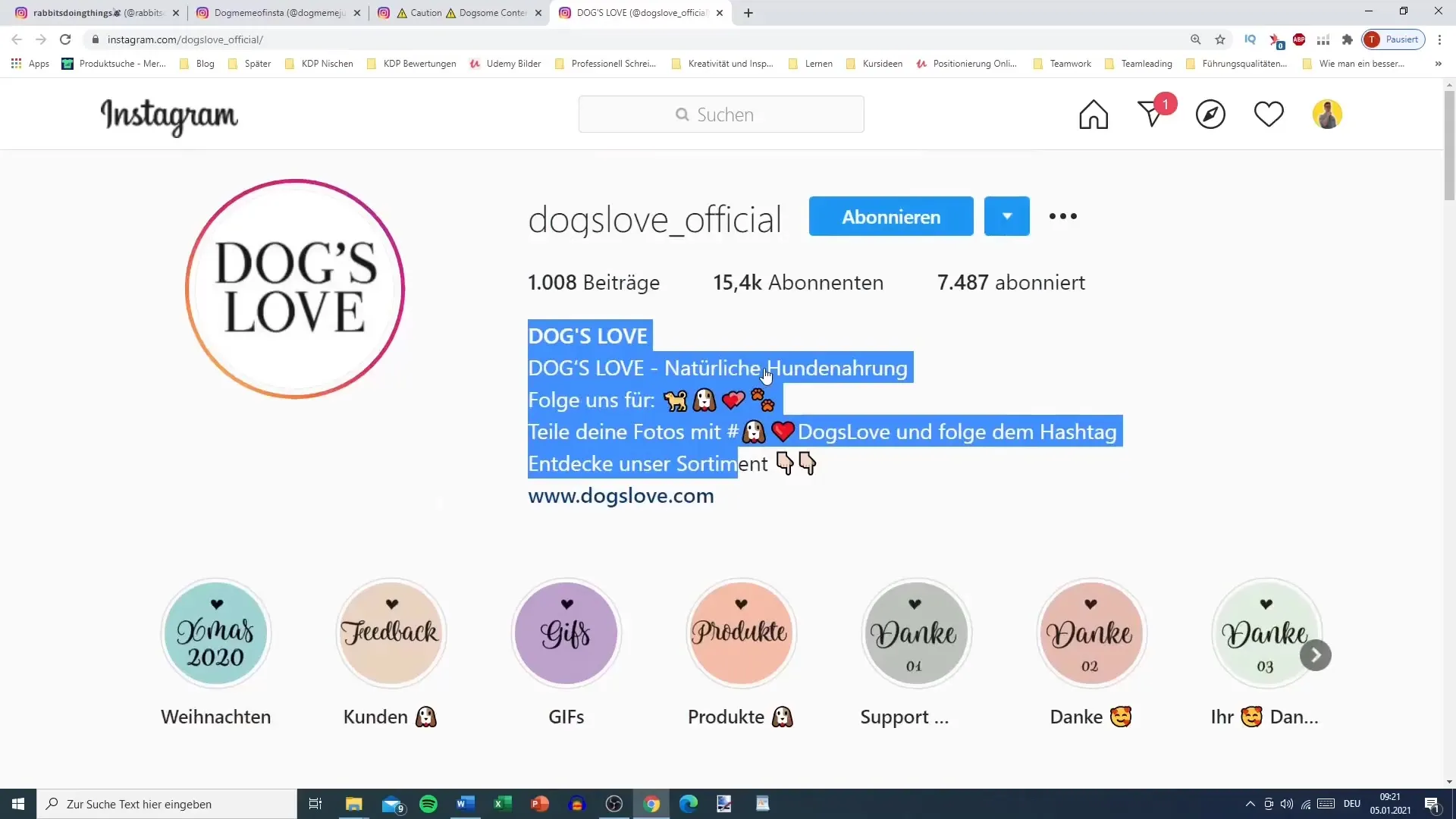
Task: Open the Gifs highlight
Action: click(566, 633)
